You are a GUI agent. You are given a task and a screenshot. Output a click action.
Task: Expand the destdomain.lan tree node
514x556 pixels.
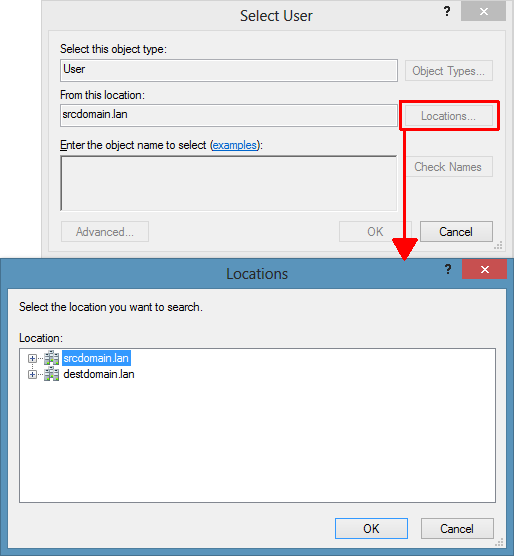pyautogui.click(x=32, y=374)
